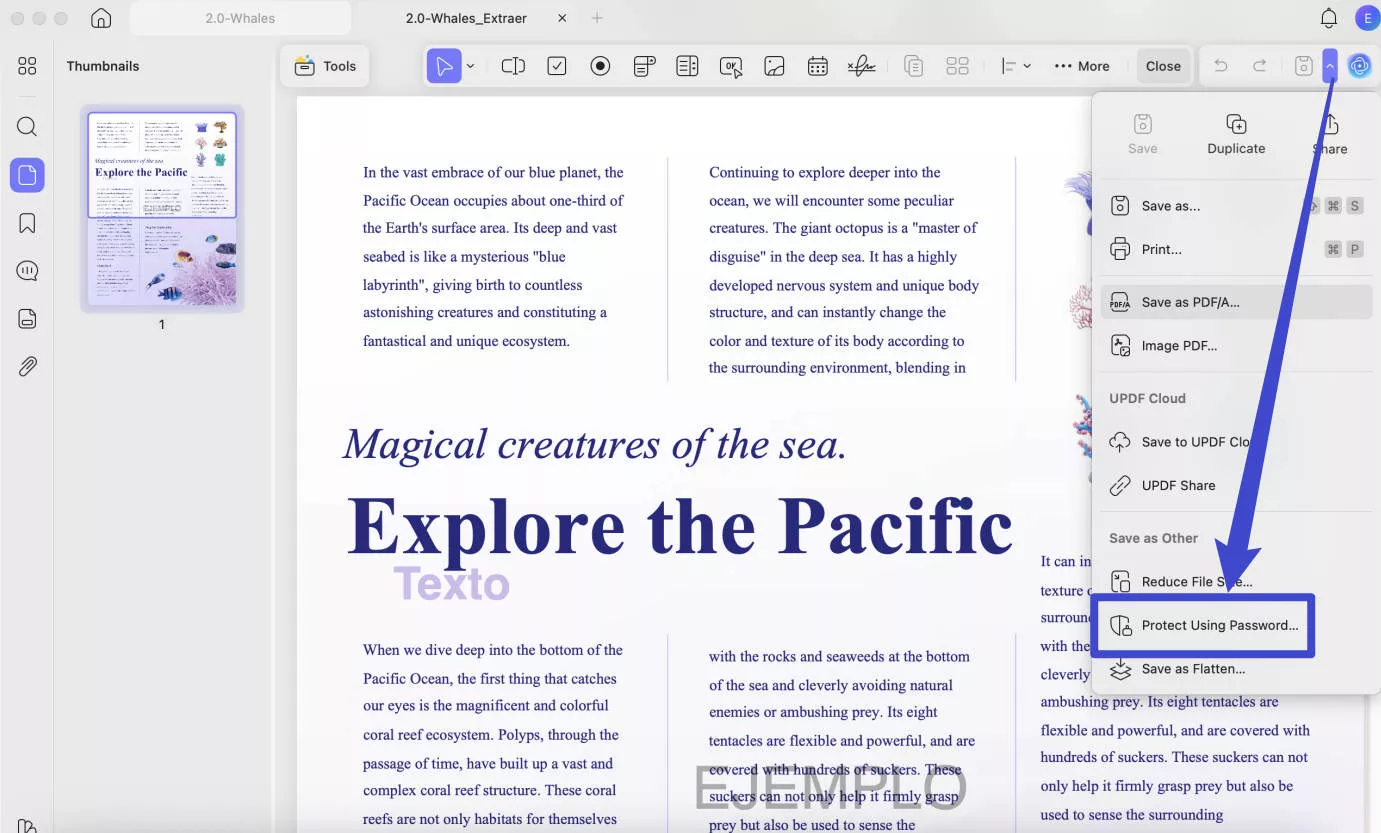Click the form field grid recognition icon
The width and height of the screenshot is (1381, 833).
[x=957, y=66]
